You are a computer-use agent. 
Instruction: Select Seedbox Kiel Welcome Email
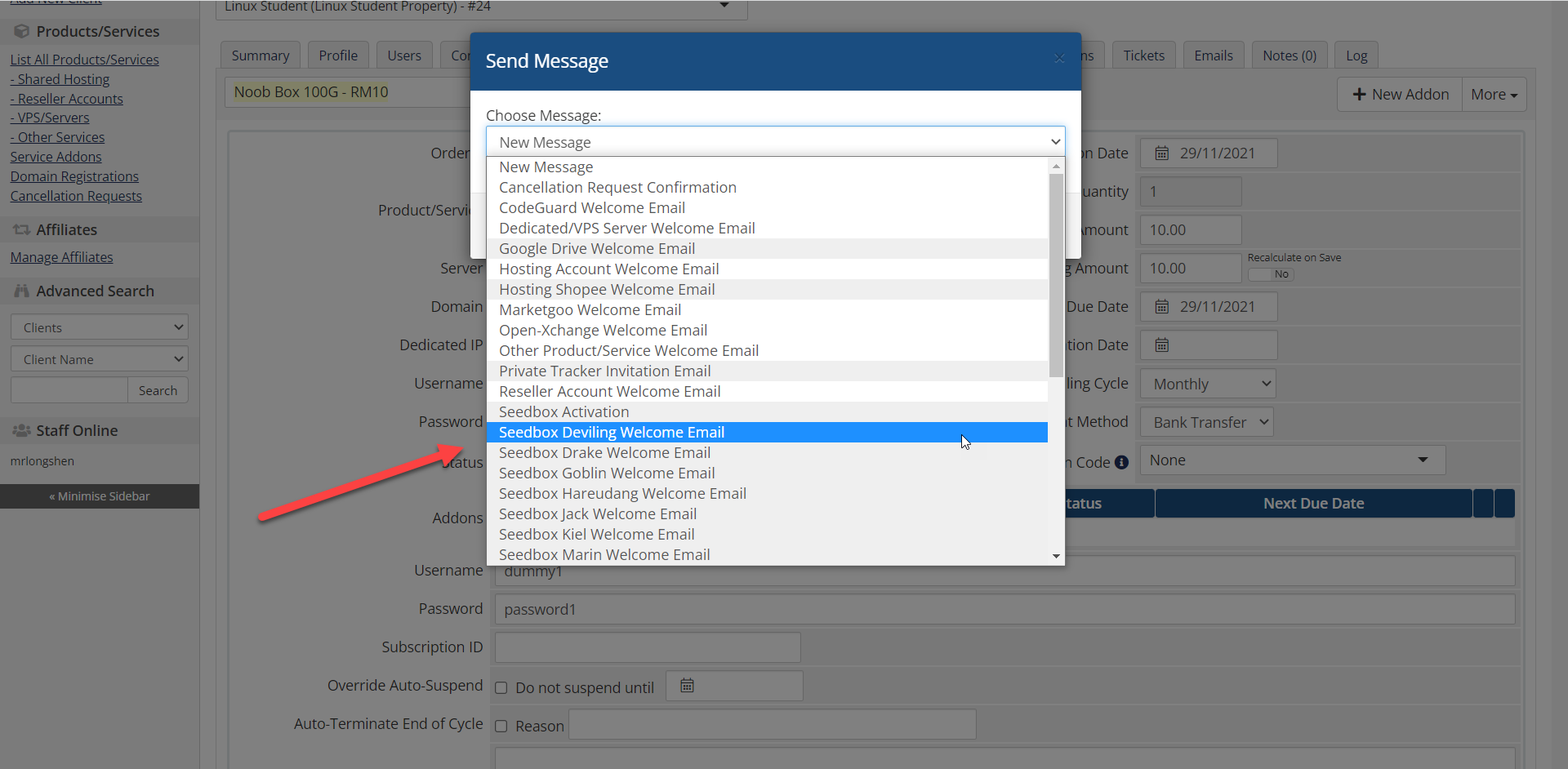[768, 535]
